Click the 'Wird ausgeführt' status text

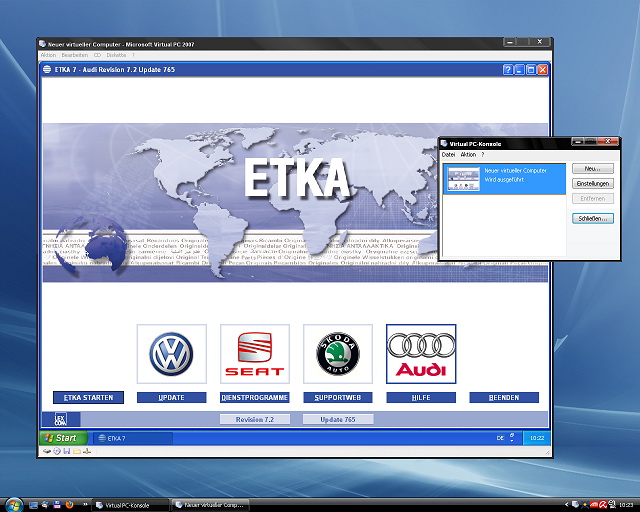pyautogui.click(x=504, y=180)
